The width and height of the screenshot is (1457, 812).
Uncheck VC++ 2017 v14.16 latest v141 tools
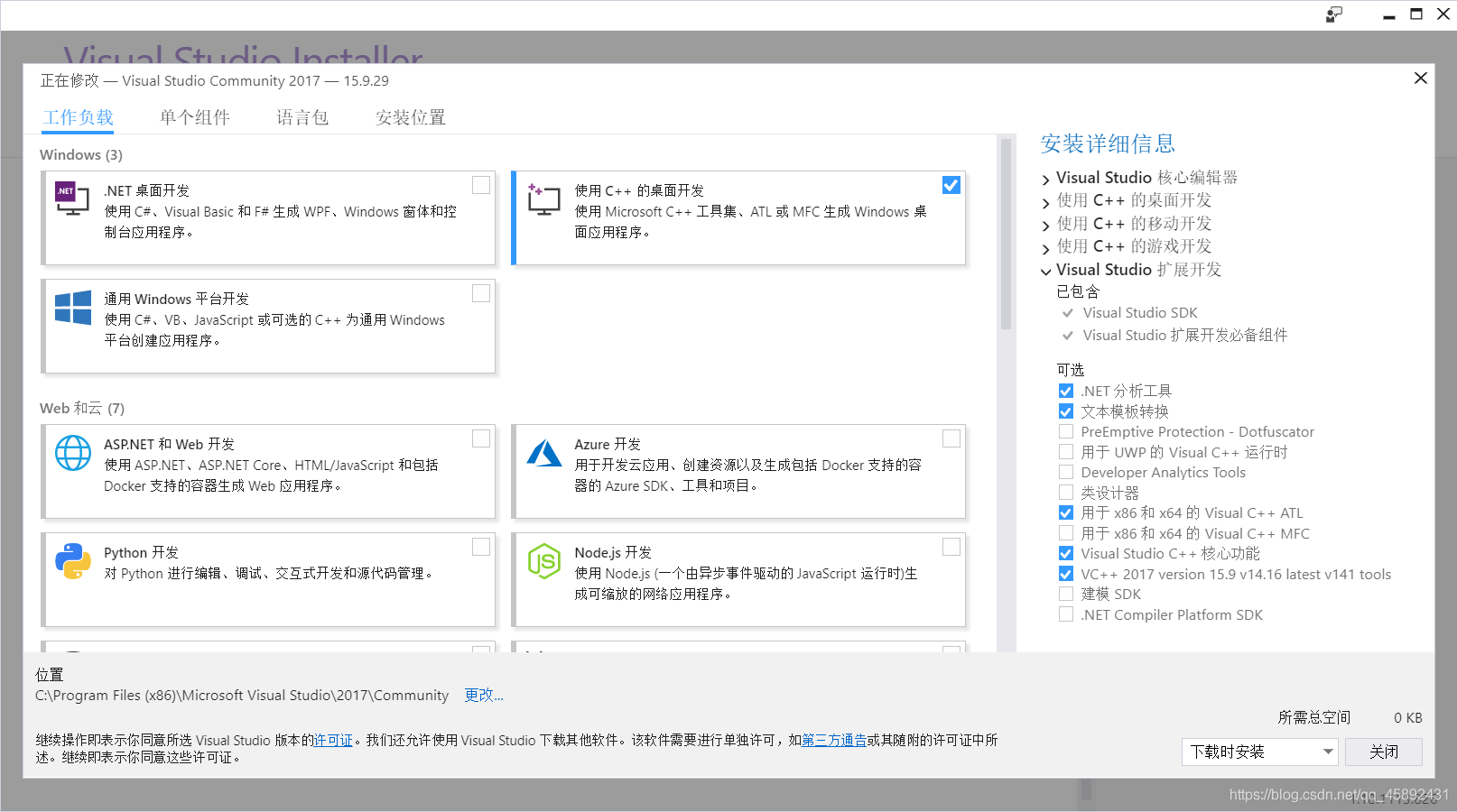coord(1066,574)
